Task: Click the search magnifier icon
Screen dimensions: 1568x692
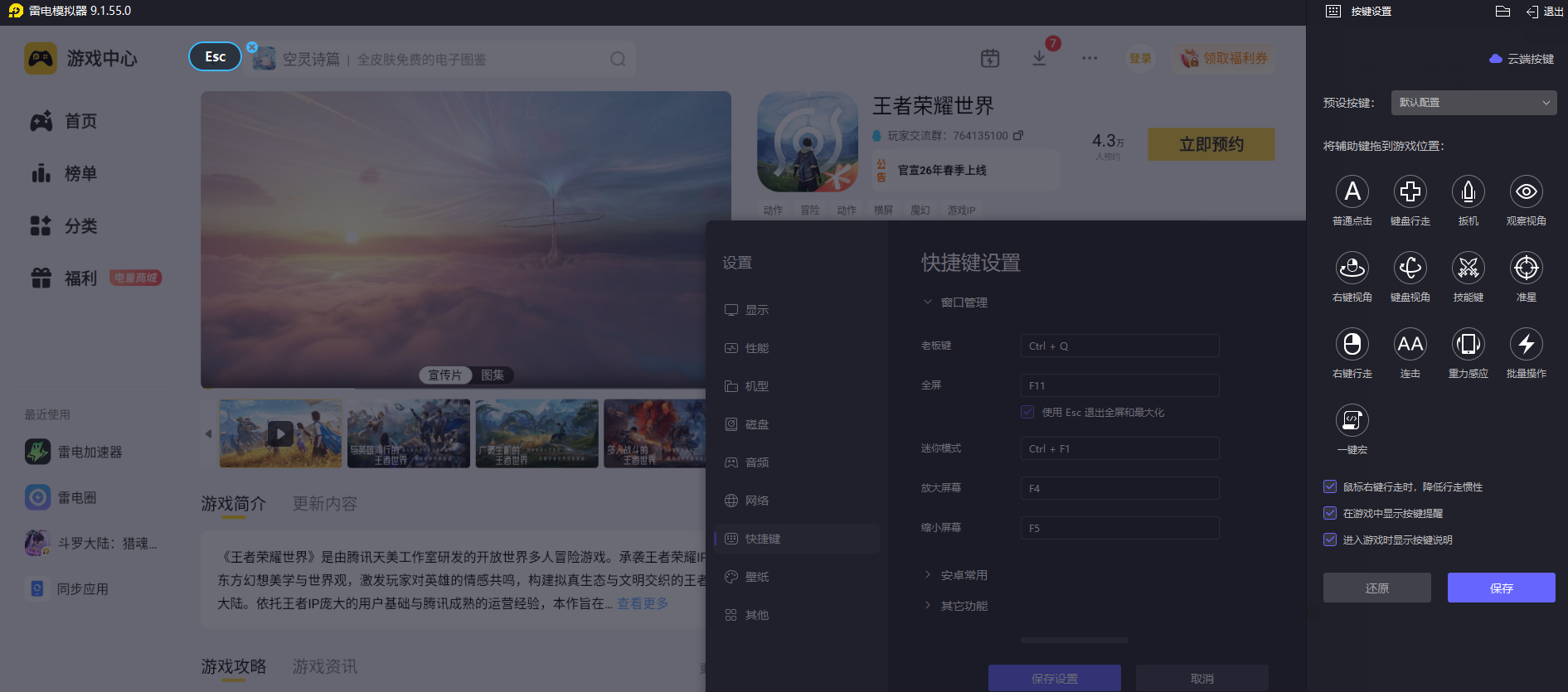Action: pyautogui.click(x=618, y=59)
